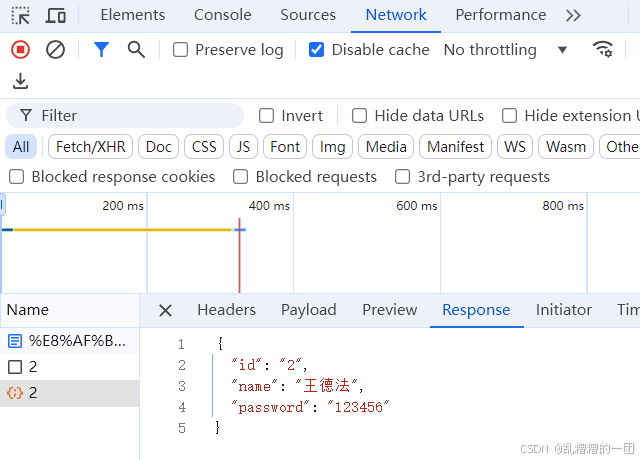Filter by Doc requests
Screen dimensions: 640x460
pos(158,147)
